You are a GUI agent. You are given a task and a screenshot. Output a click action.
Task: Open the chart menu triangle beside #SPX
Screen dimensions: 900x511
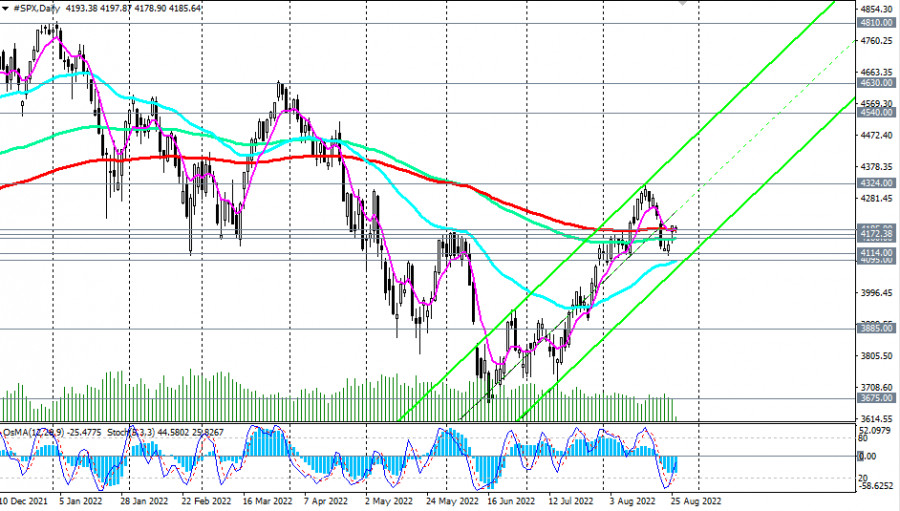6,9
